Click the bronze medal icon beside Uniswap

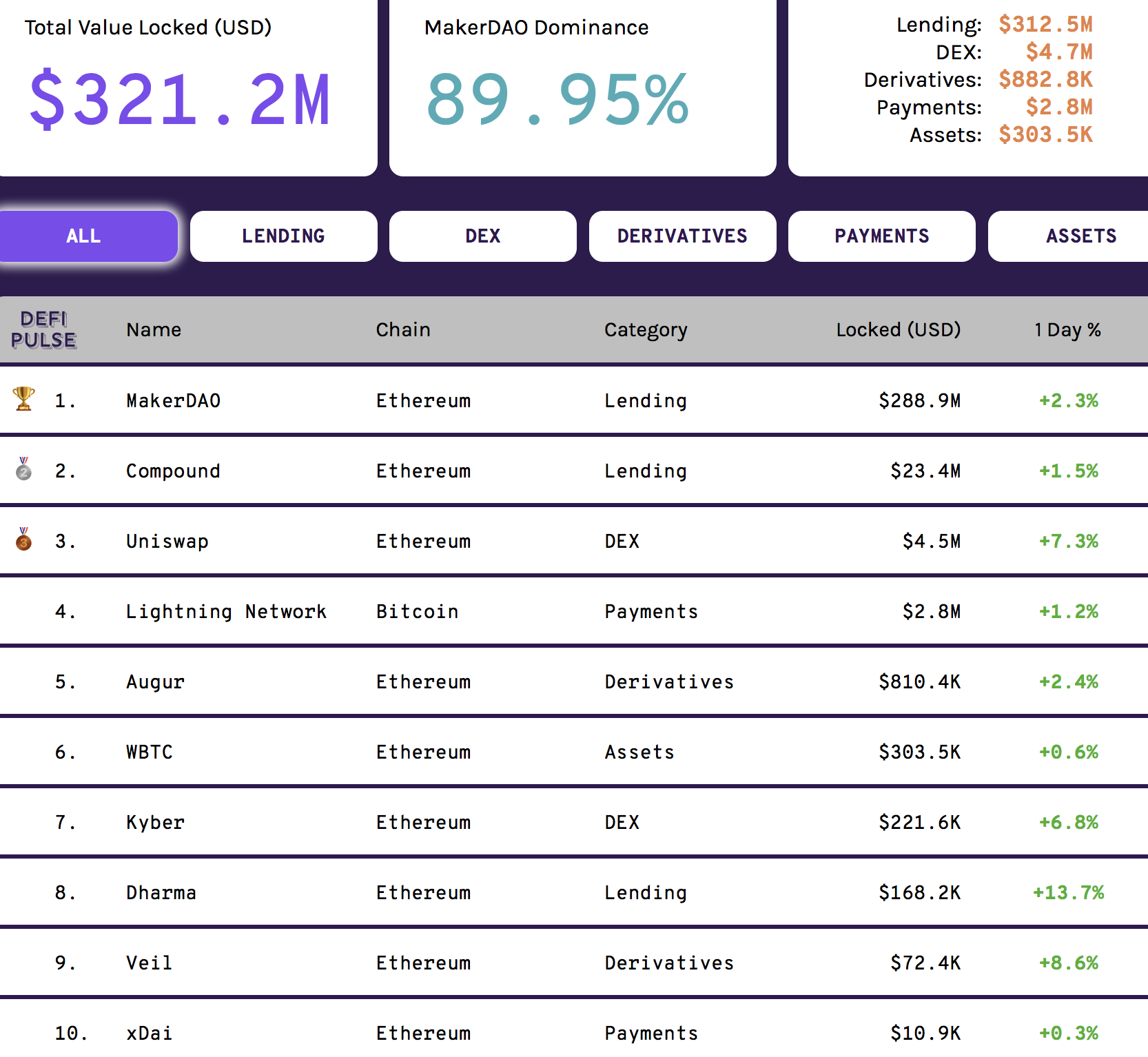(x=23, y=540)
